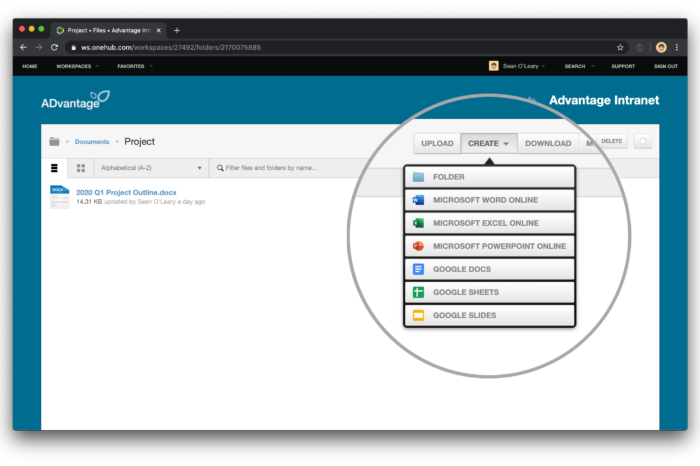700x466 pixels.
Task: Click the extension icon beside the bookmark star
Action: click(x=639, y=47)
